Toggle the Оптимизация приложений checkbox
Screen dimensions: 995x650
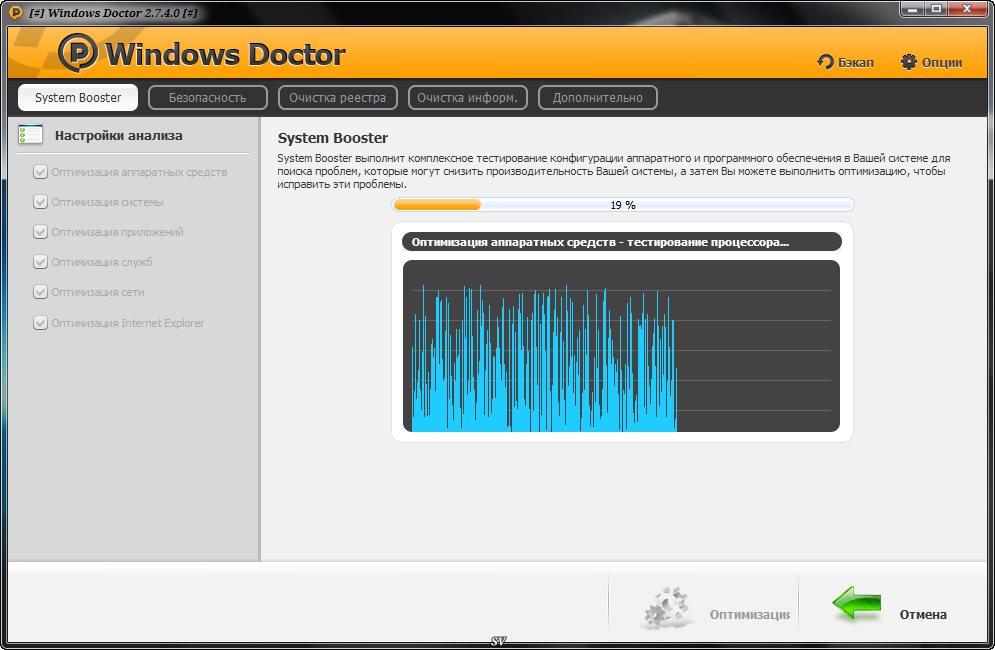(40, 232)
